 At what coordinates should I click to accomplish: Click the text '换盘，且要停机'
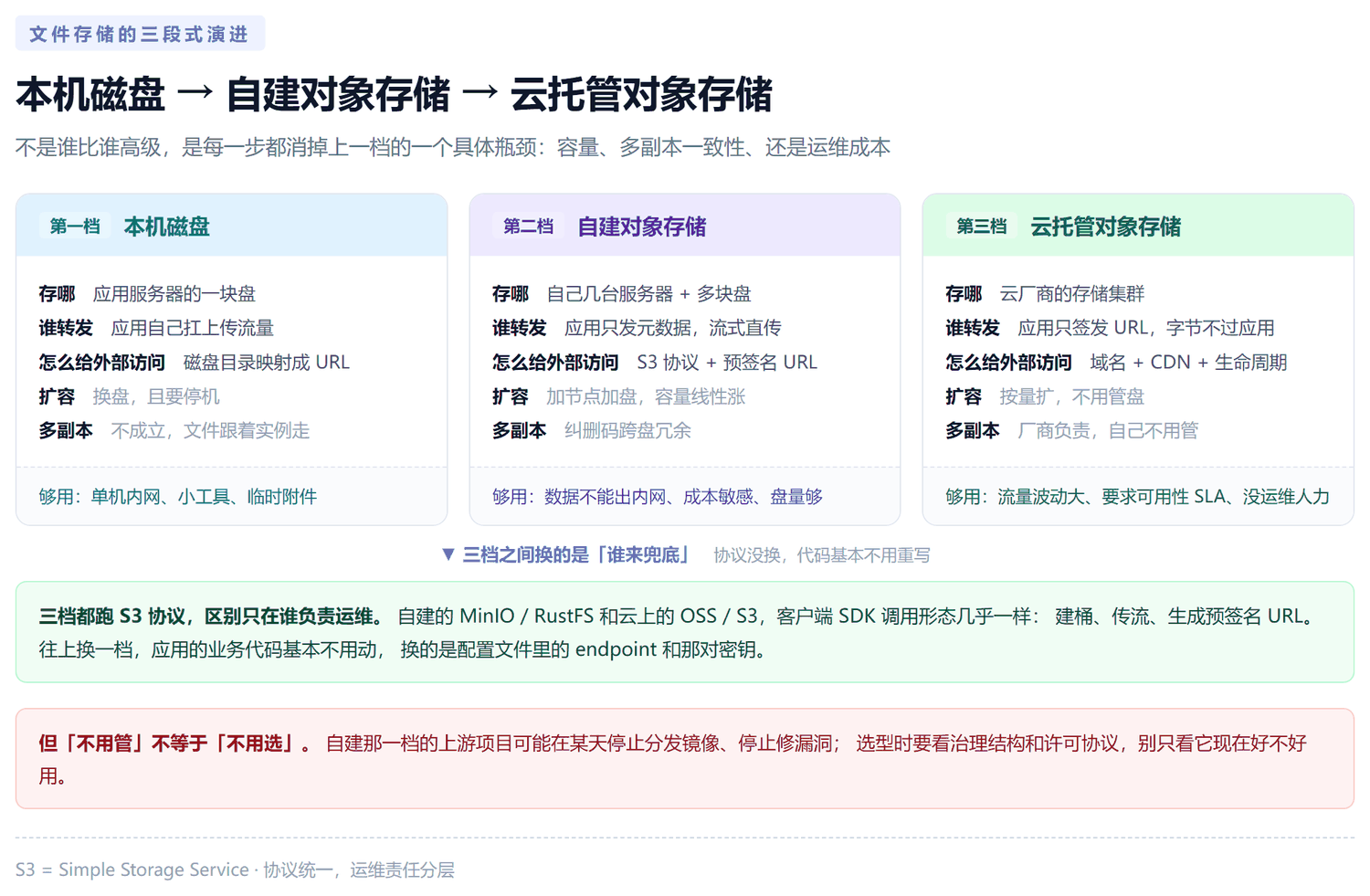(156, 396)
